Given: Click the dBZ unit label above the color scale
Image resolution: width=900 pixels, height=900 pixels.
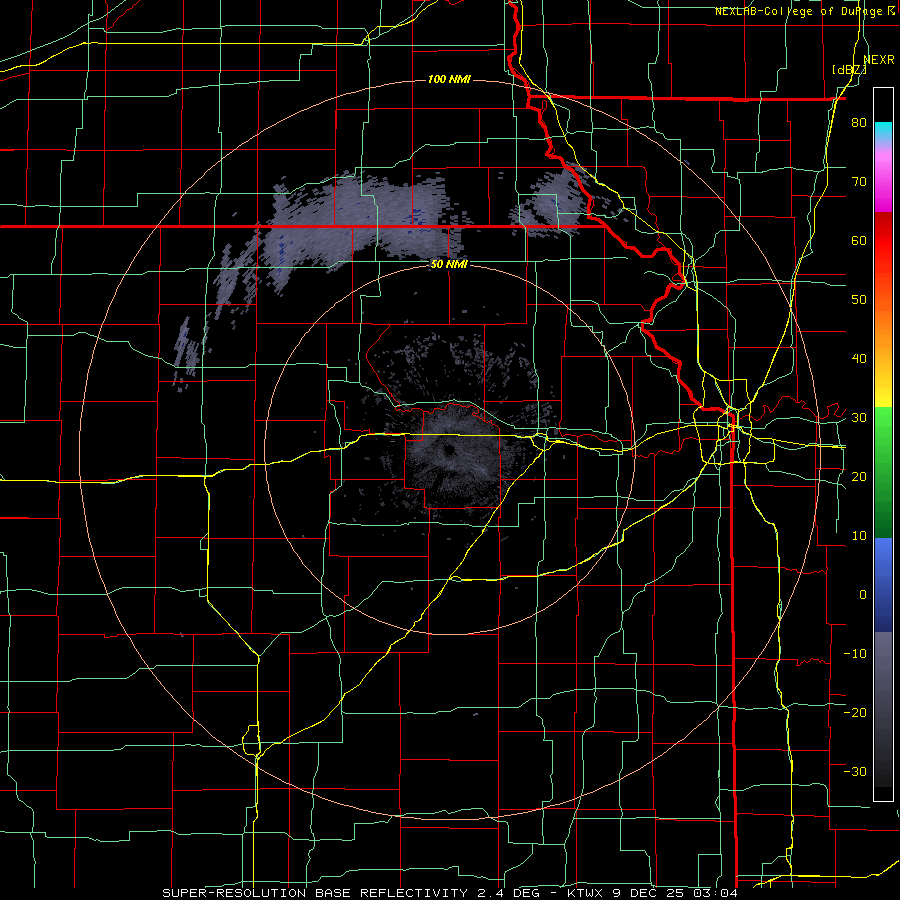Looking at the screenshot, I should coord(849,69).
